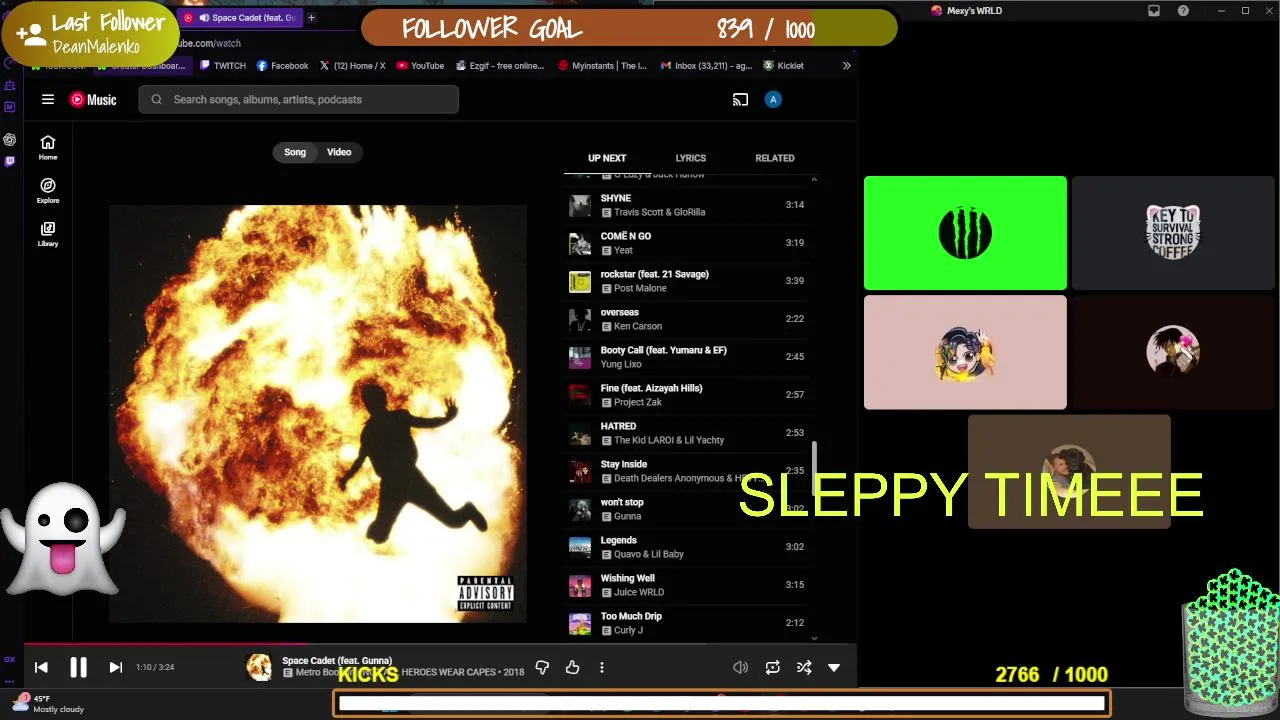Open the account avatar menu
The width and height of the screenshot is (1280, 720).
(773, 99)
